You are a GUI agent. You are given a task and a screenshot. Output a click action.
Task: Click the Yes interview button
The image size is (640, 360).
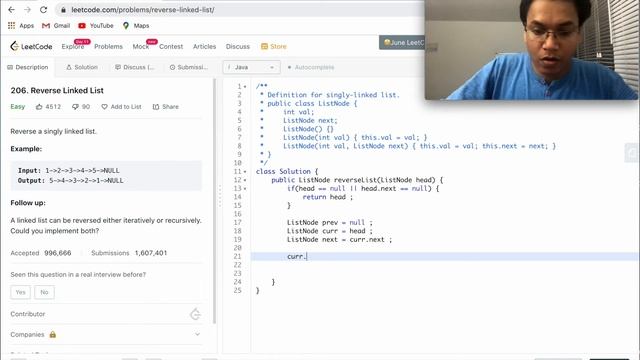[20, 292]
